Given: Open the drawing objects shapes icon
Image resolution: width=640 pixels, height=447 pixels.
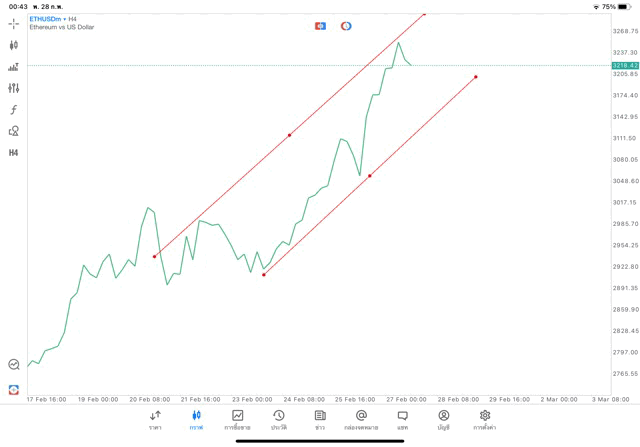Looking at the screenshot, I should (13, 131).
